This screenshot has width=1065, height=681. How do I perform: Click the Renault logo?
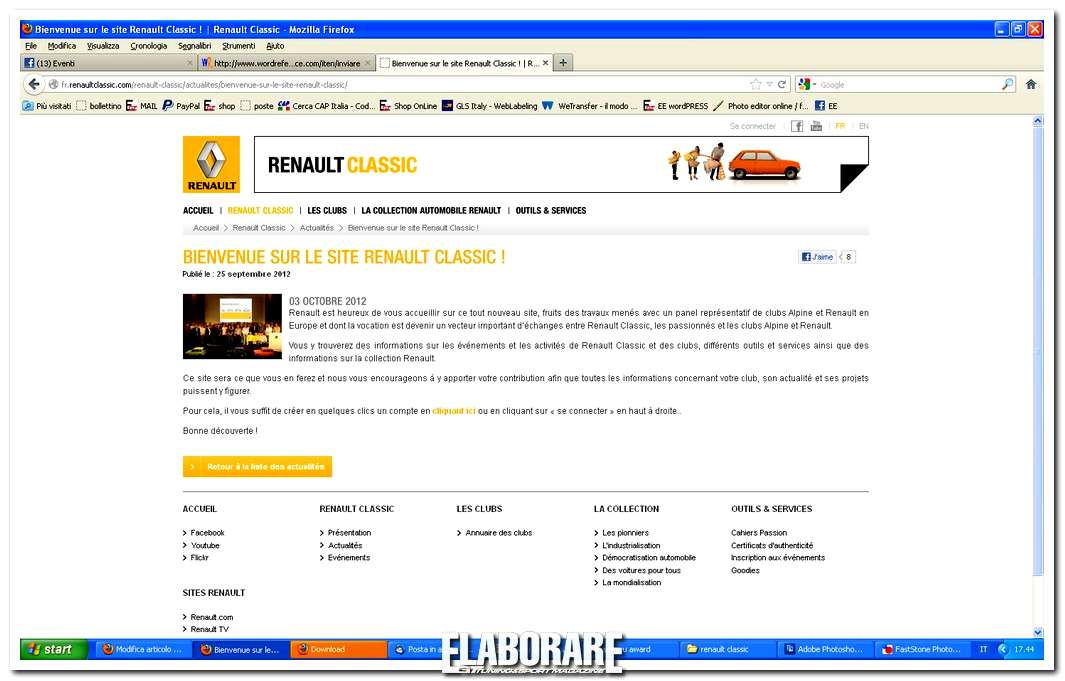pyautogui.click(x=211, y=164)
